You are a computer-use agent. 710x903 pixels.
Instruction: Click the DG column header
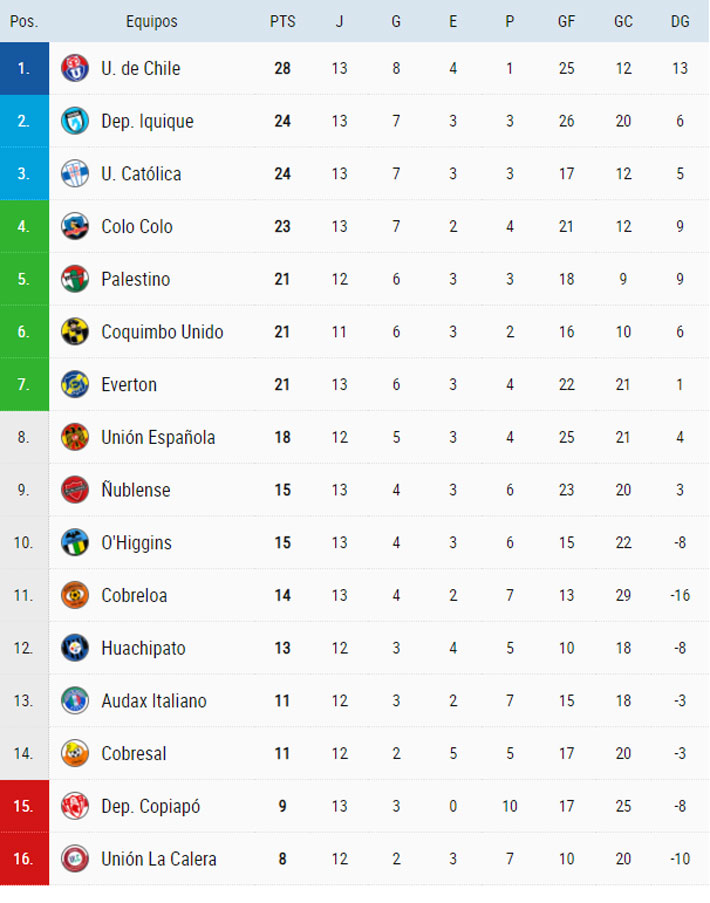click(680, 21)
